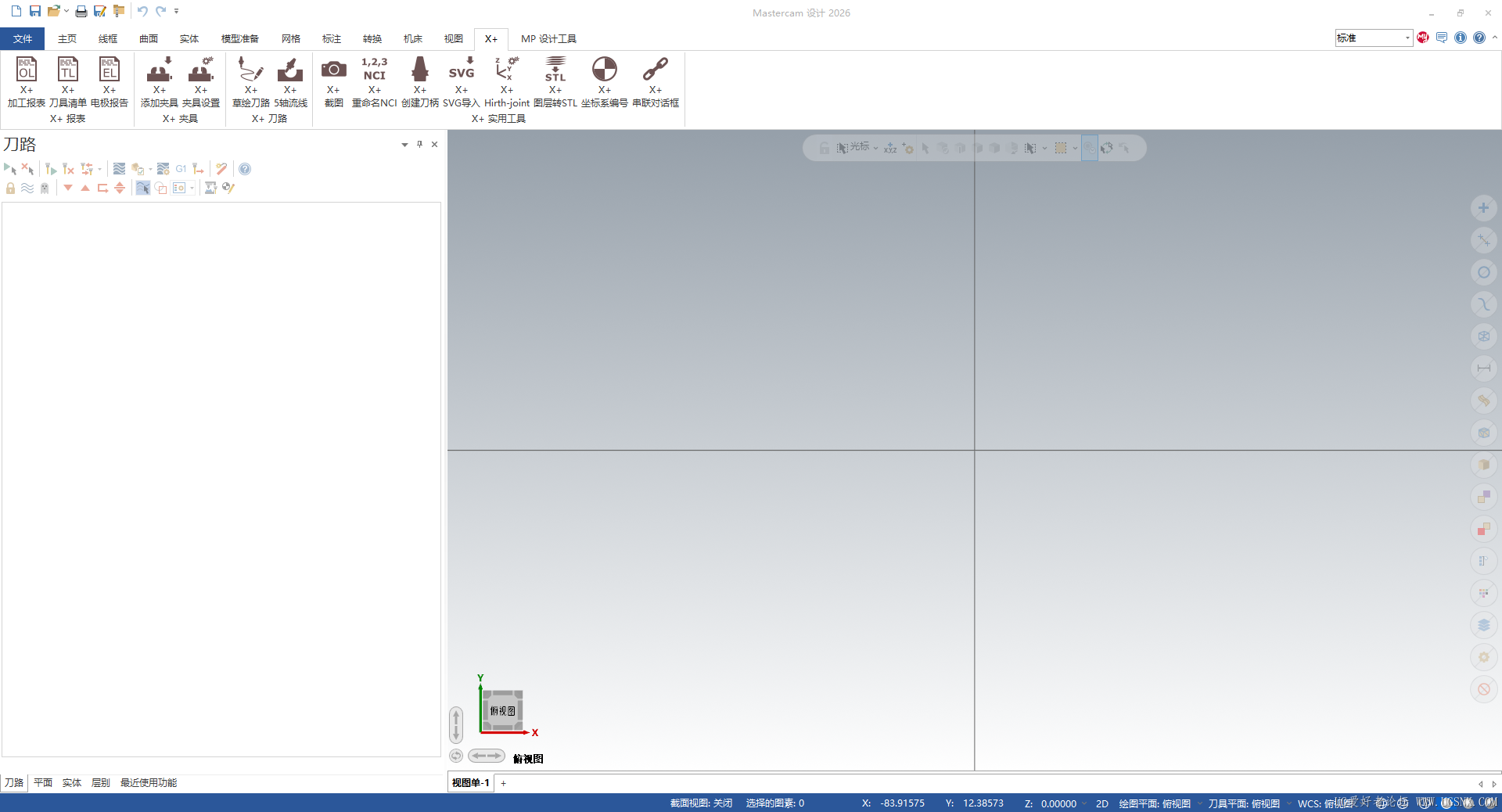Select the 视图单-1 viewsheet tab
1502x812 pixels.
pyautogui.click(x=471, y=782)
